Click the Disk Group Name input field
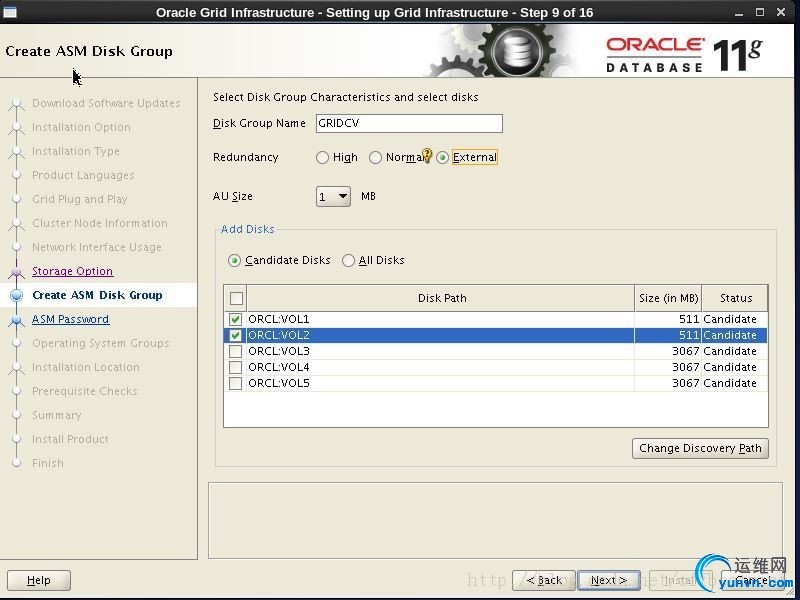800x600 pixels. point(409,123)
